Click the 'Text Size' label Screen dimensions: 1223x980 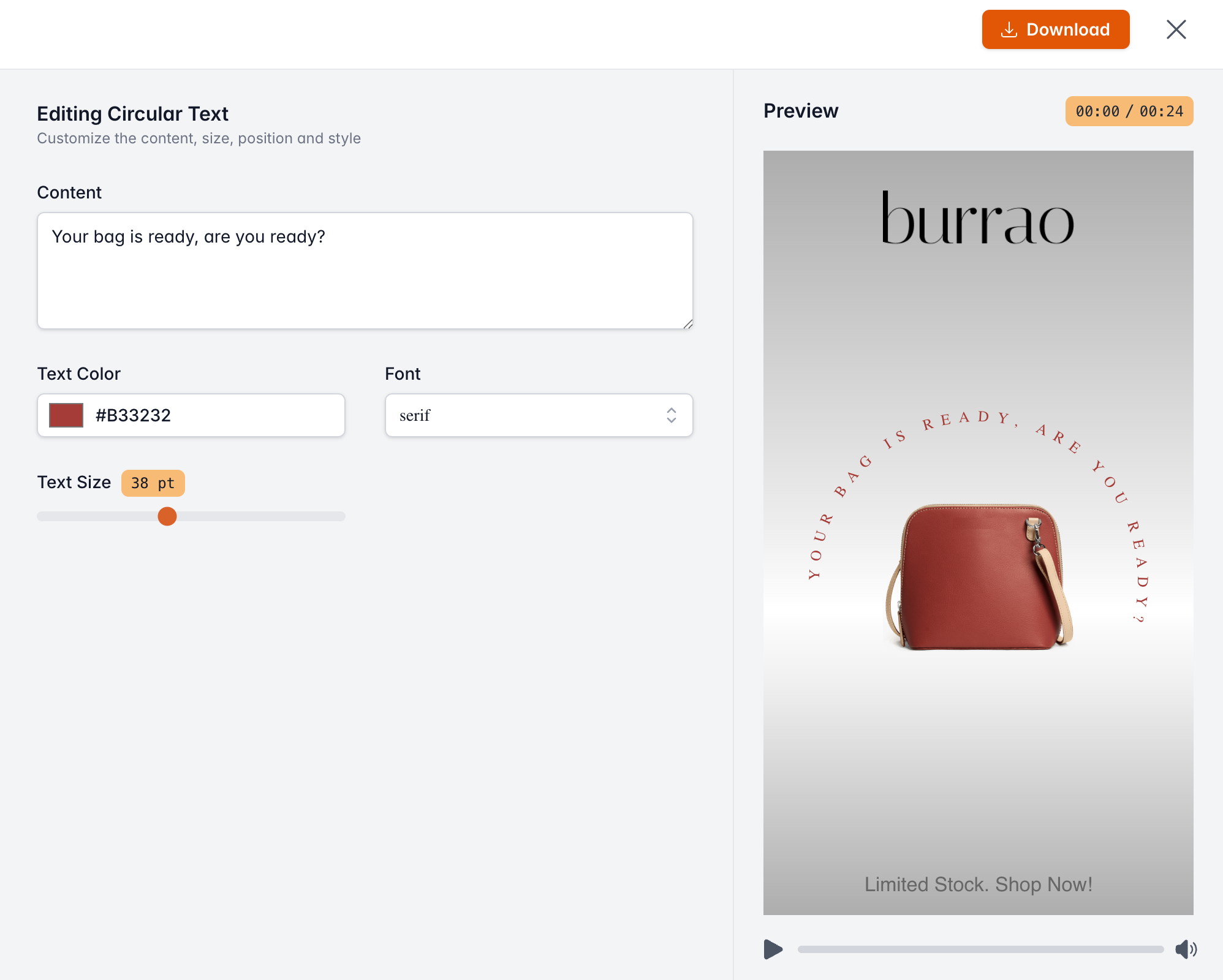(x=74, y=483)
